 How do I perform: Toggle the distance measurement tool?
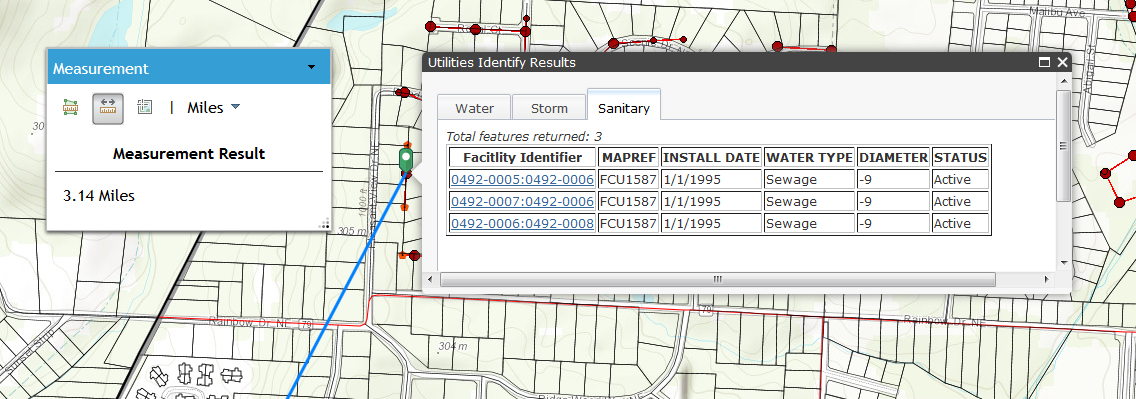108,108
